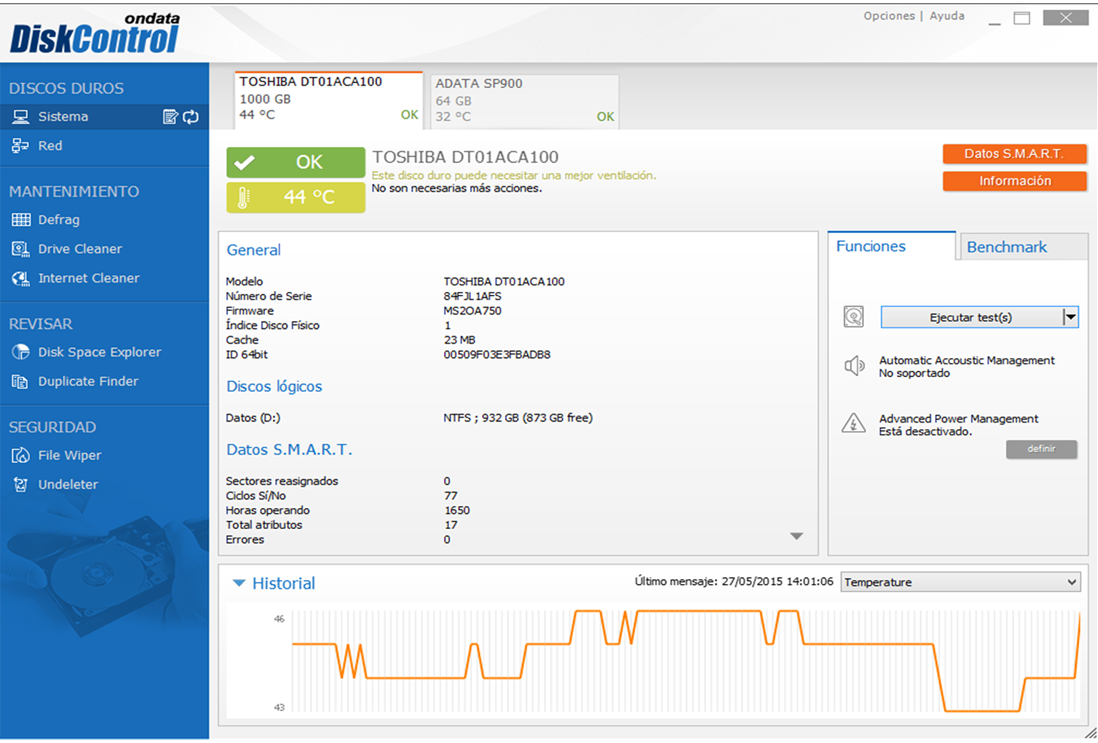Viewport: 1098px width, 743px height.
Task: Click the Drive Cleaner icon
Action: tap(21, 249)
